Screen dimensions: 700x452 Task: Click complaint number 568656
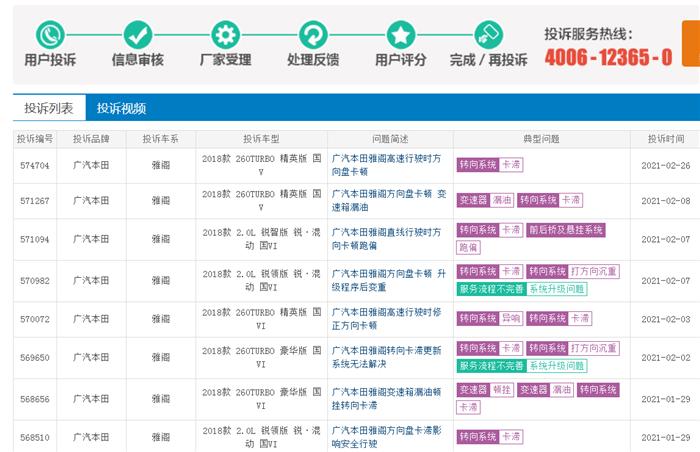point(34,399)
